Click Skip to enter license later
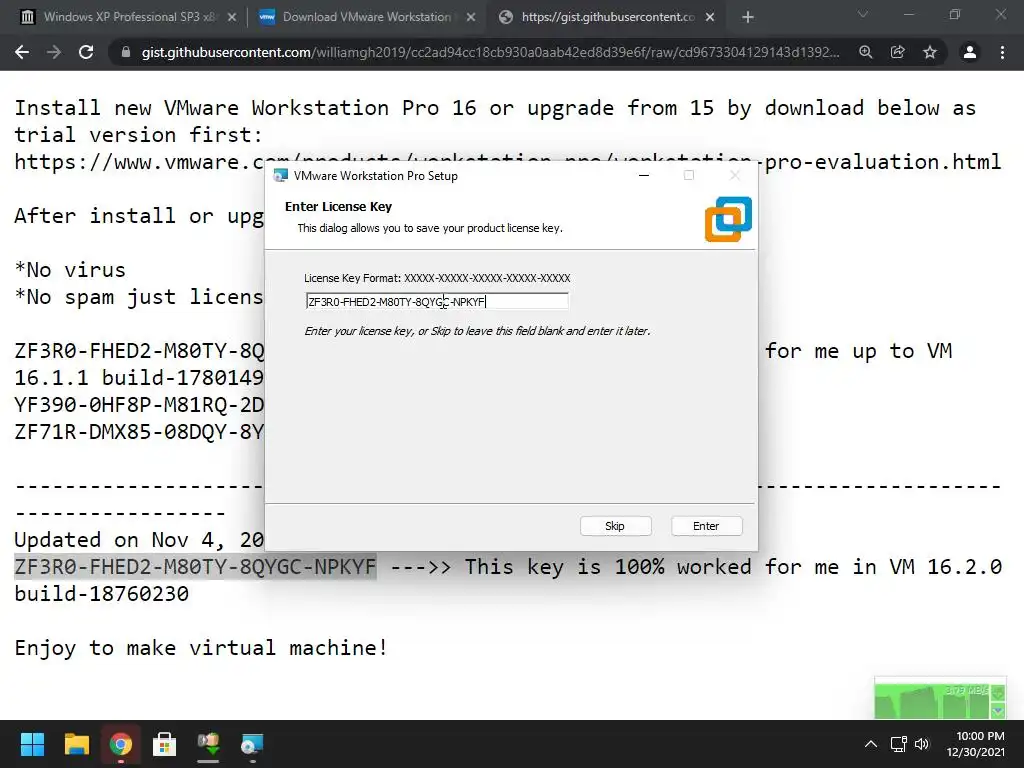 pyautogui.click(x=615, y=526)
